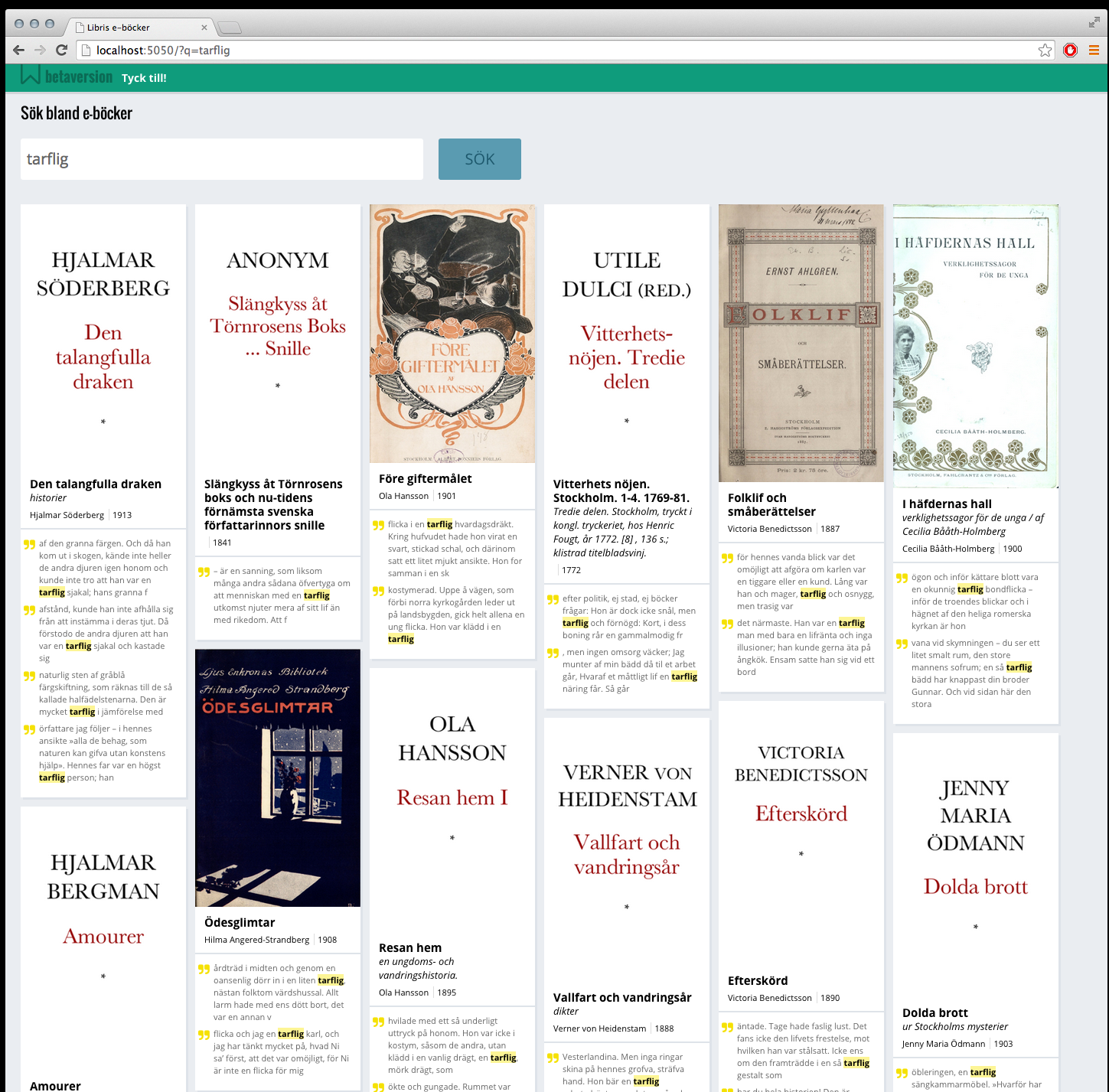The width and height of the screenshot is (1109, 1092).
Task: Click quote beginning 'kostymerad. Uppe å vägen'
Action: pos(455,614)
